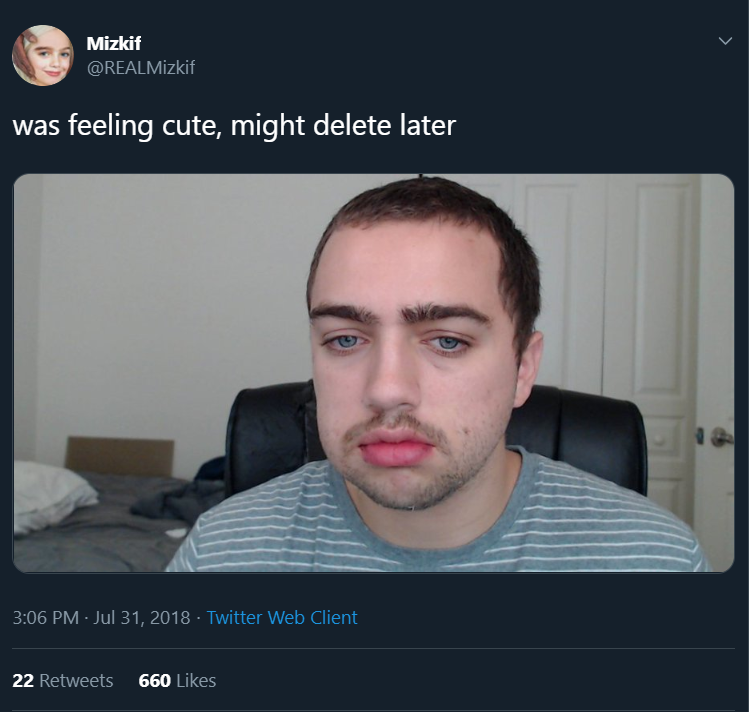
Task: Click the word "Retweets" label
Action: 76,680
